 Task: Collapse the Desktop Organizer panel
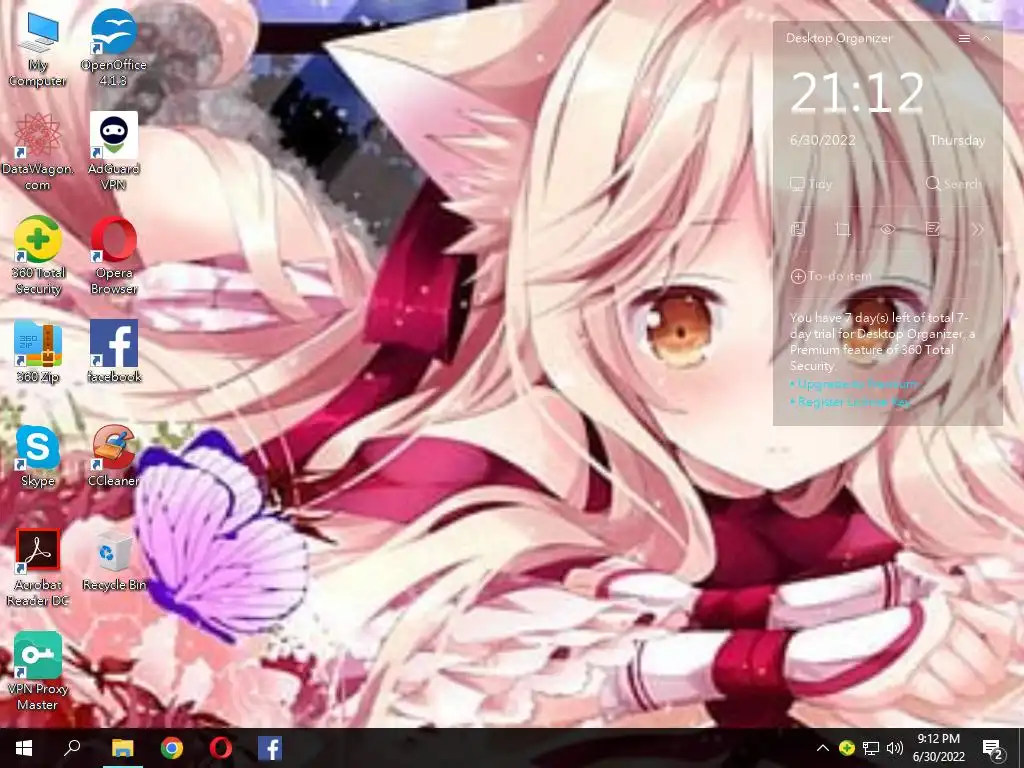tap(986, 39)
